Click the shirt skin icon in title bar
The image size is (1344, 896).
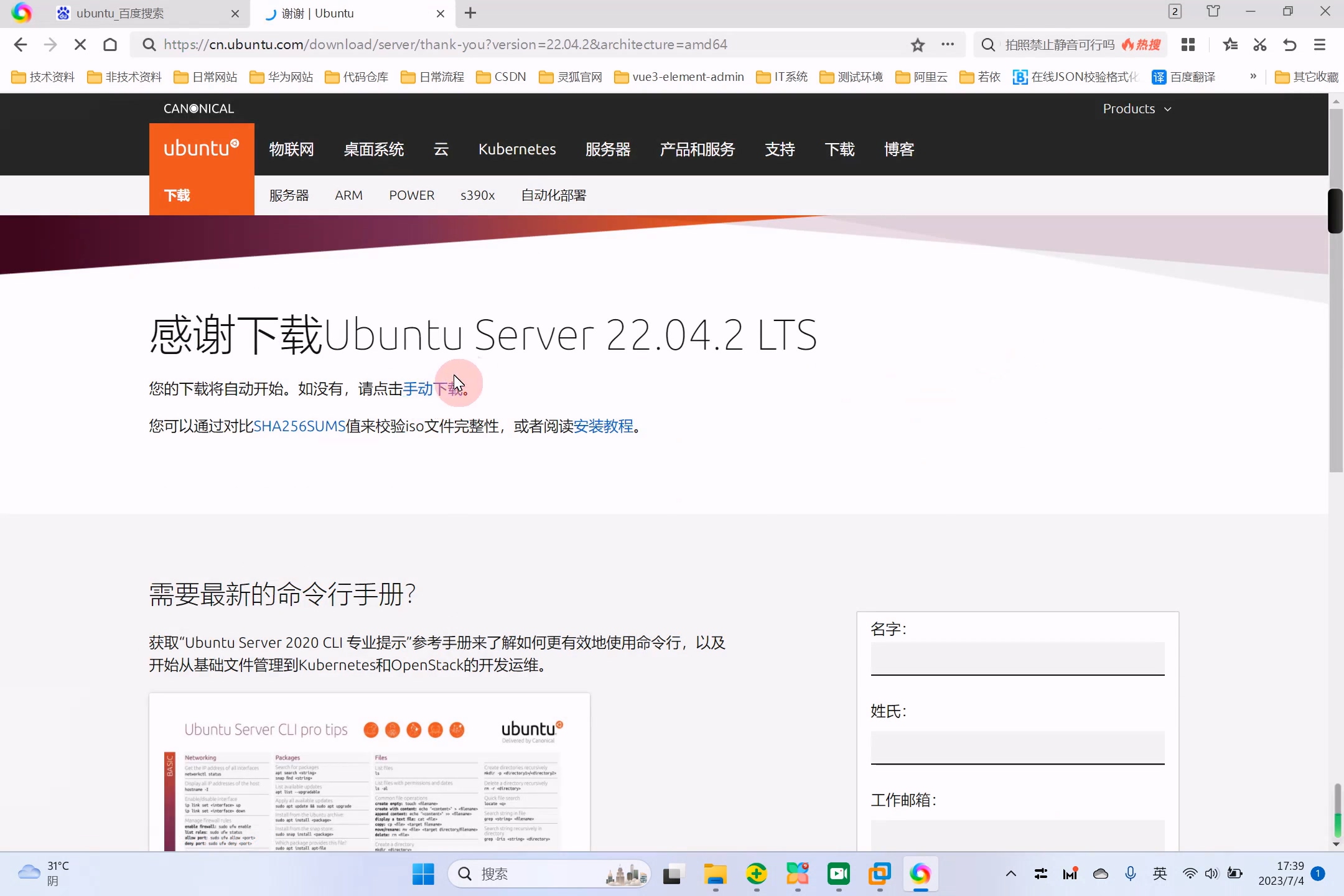[1213, 11]
